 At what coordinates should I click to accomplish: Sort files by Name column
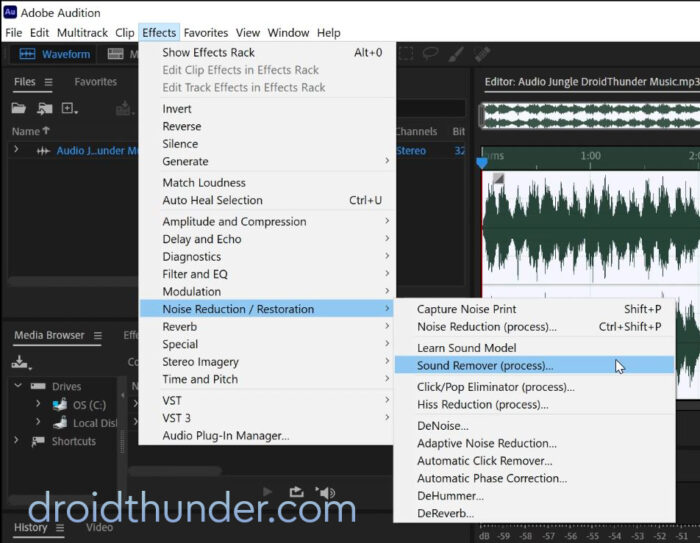pos(30,131)
